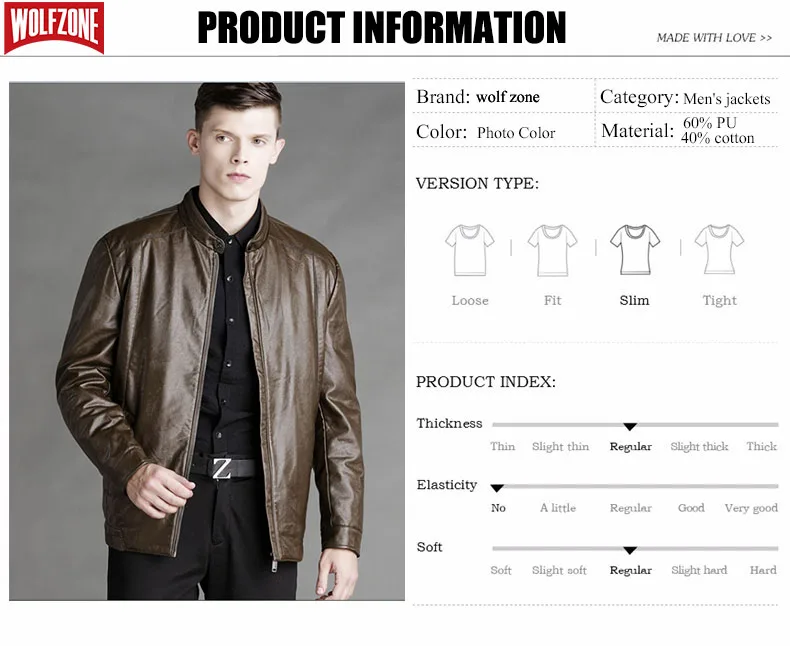Image resolution: width=790 pixels, height=646 pixels.
Task: Click the PRODUCT INFORMATION heading
Action: [x=382, y=28]
